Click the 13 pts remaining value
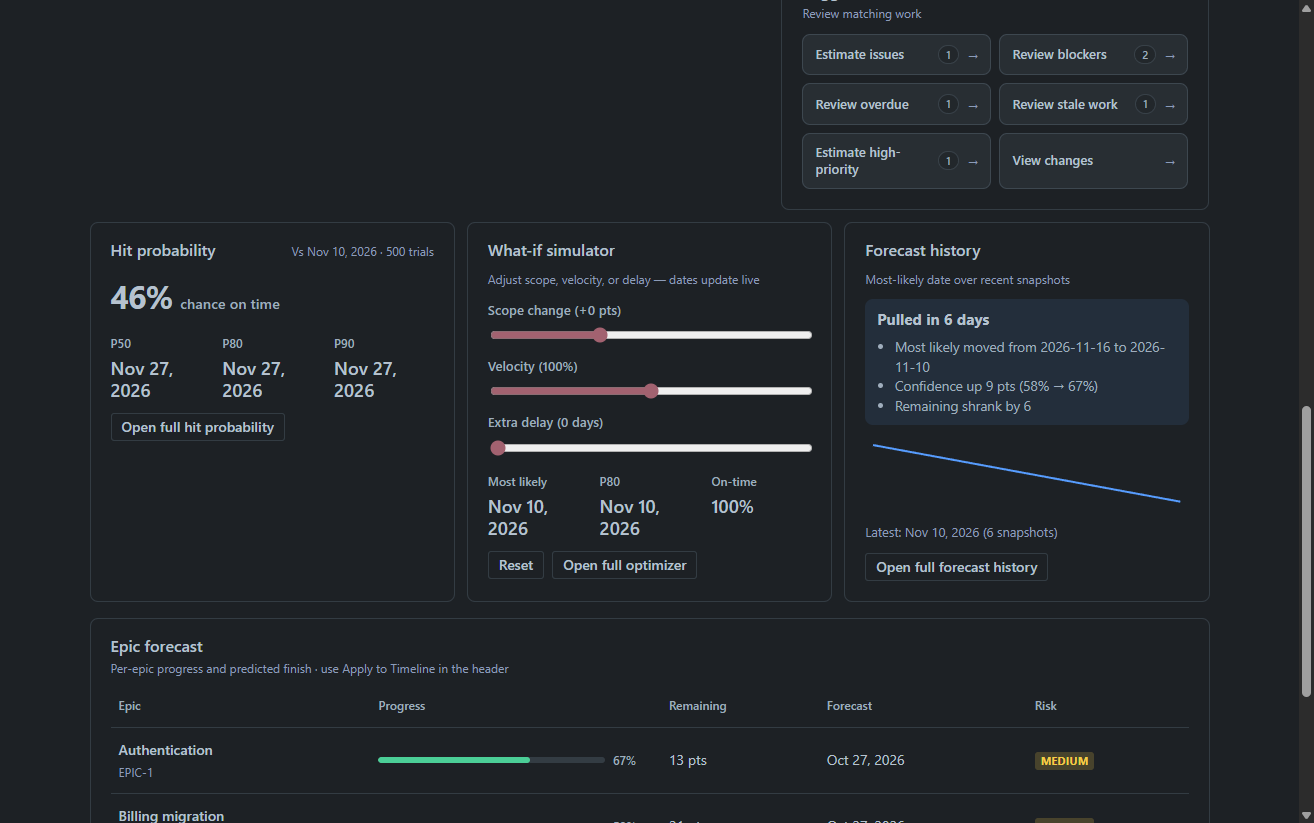Screen dimensions: 1314x823 coord(688,760)
